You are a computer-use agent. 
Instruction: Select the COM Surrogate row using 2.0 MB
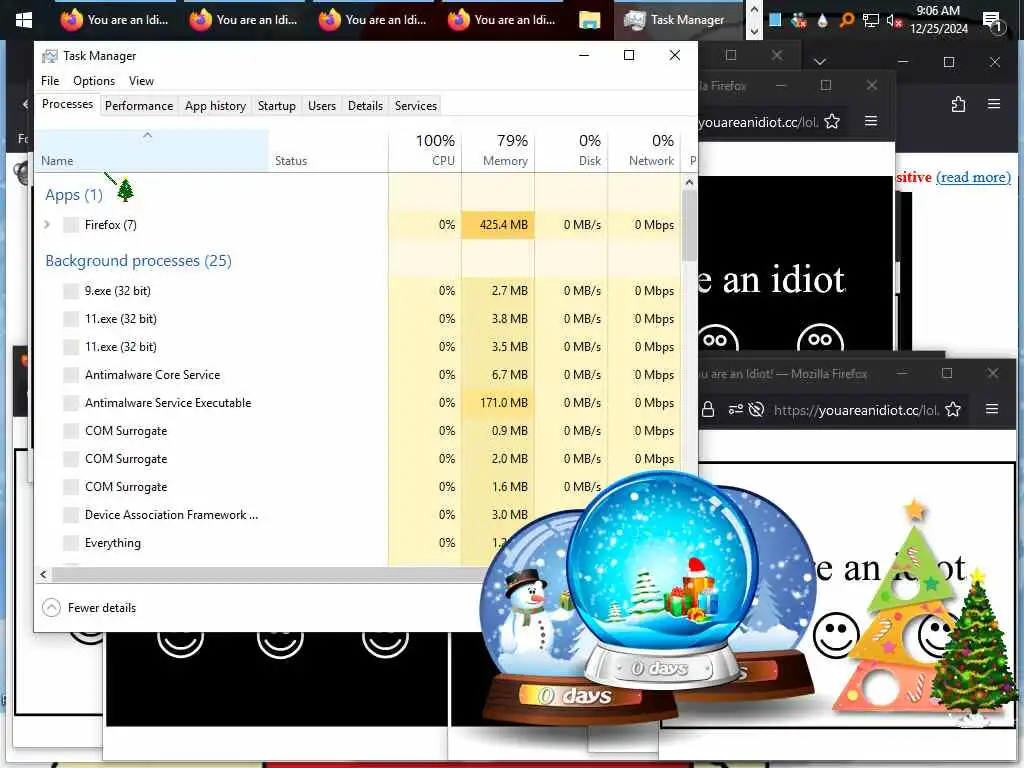[358, 458]
